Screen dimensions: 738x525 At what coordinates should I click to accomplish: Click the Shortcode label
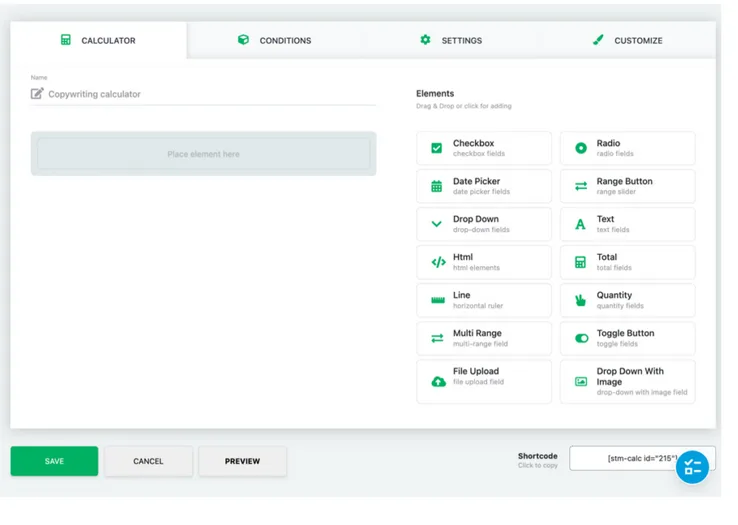tap(537, 456)
